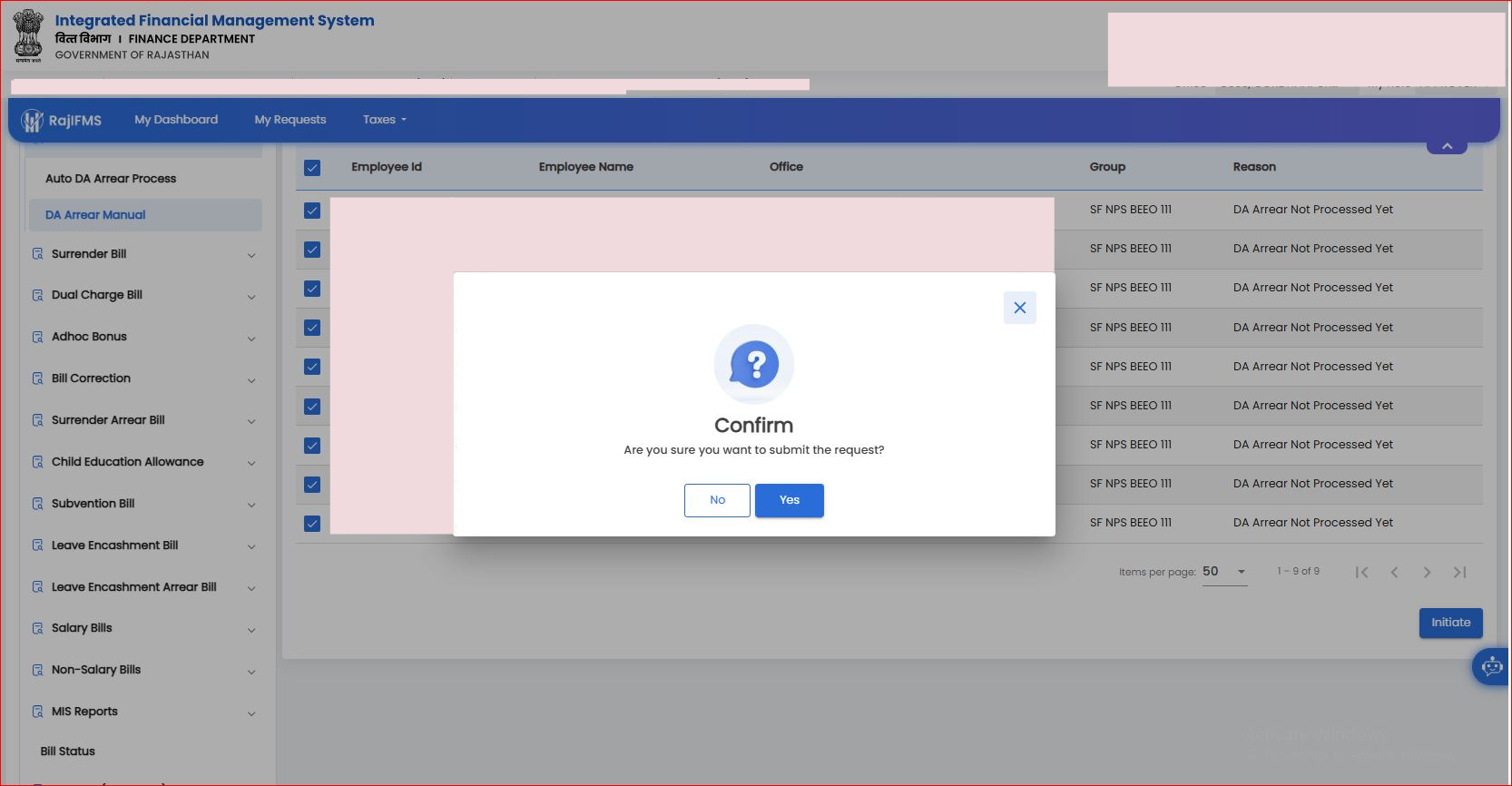Click the RajIFMS logo icon
Image resolution: width=1512 pixels, height=786 pixels.
(33, 120)
